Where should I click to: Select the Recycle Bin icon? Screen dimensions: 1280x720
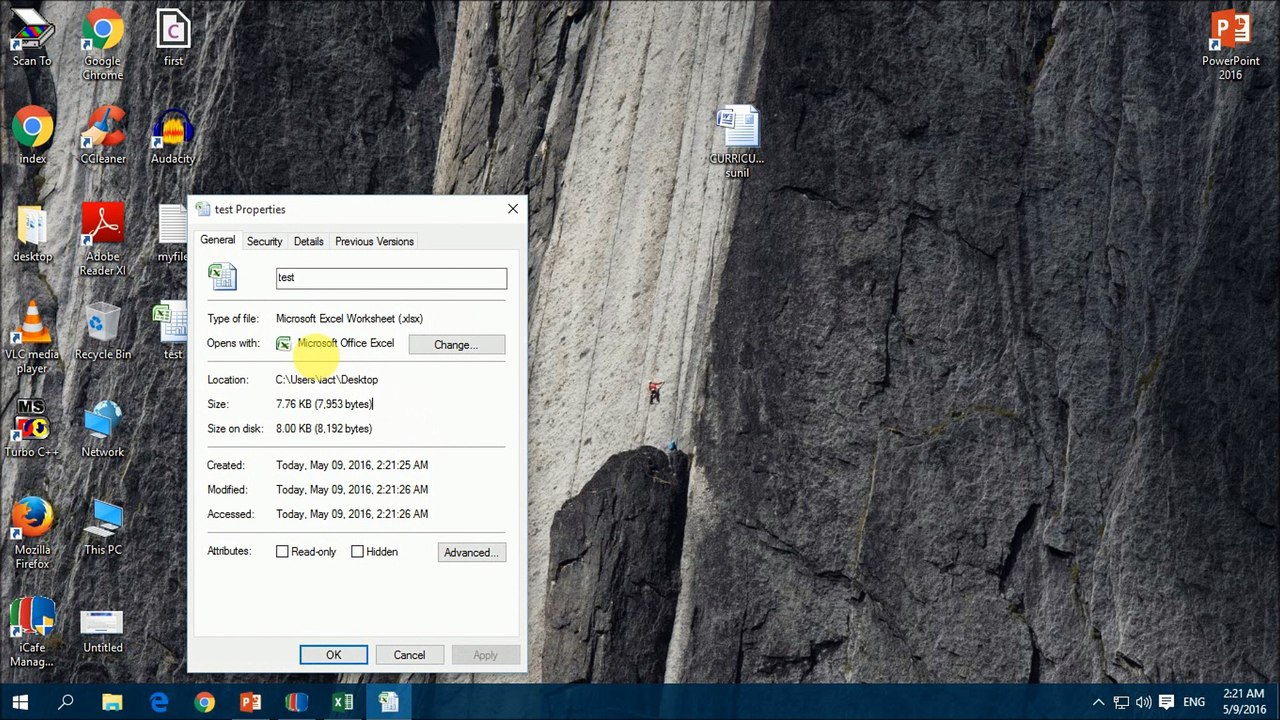pos(103,331)
